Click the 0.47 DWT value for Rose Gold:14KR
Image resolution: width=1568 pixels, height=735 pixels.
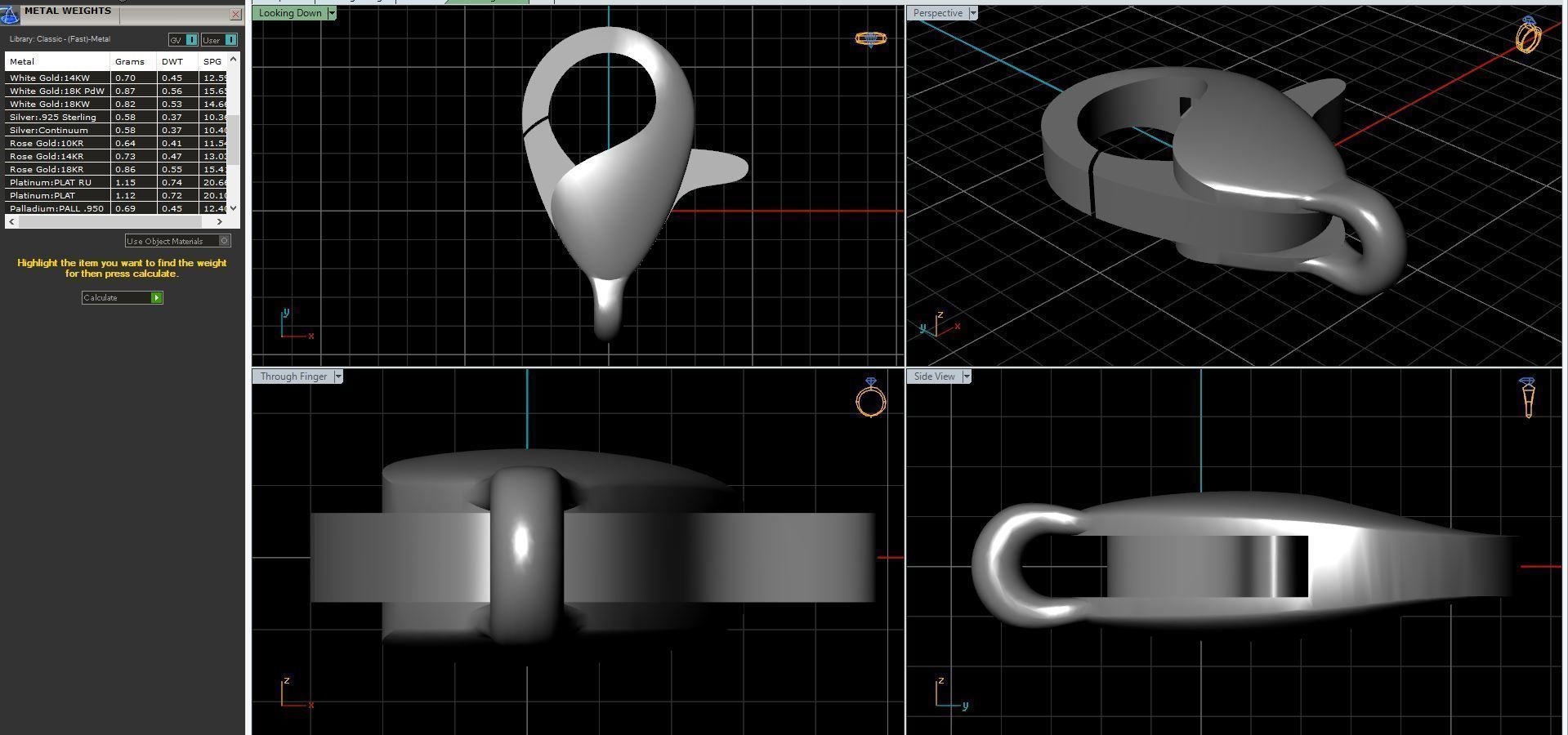(x=172, y=156)
